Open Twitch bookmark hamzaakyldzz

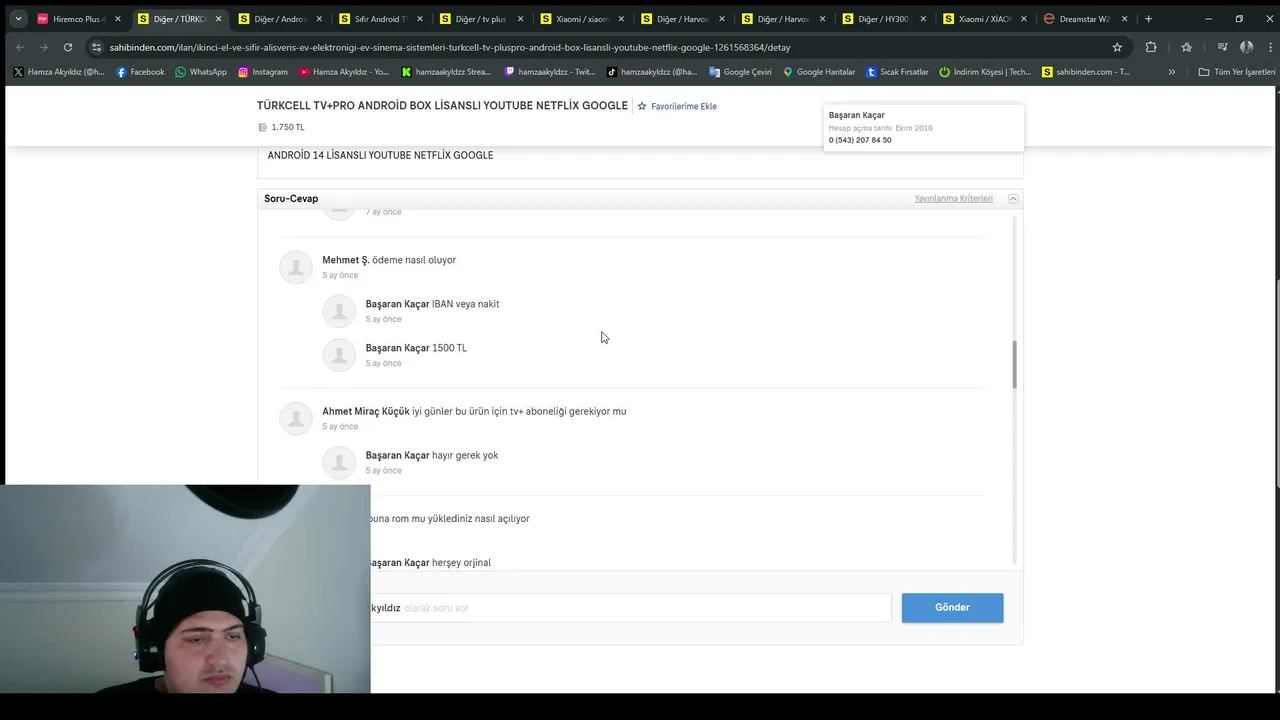coord(551,72)
